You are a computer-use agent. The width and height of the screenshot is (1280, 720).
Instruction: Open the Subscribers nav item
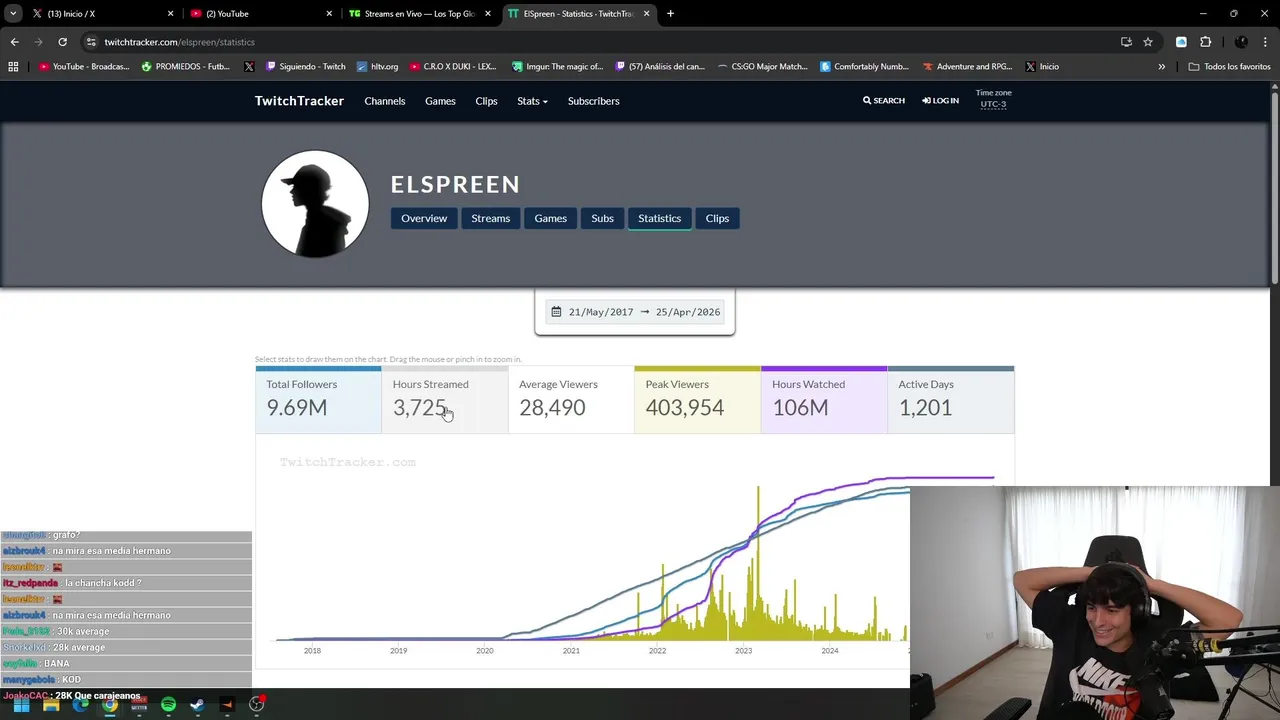click(x=594, y=101)
